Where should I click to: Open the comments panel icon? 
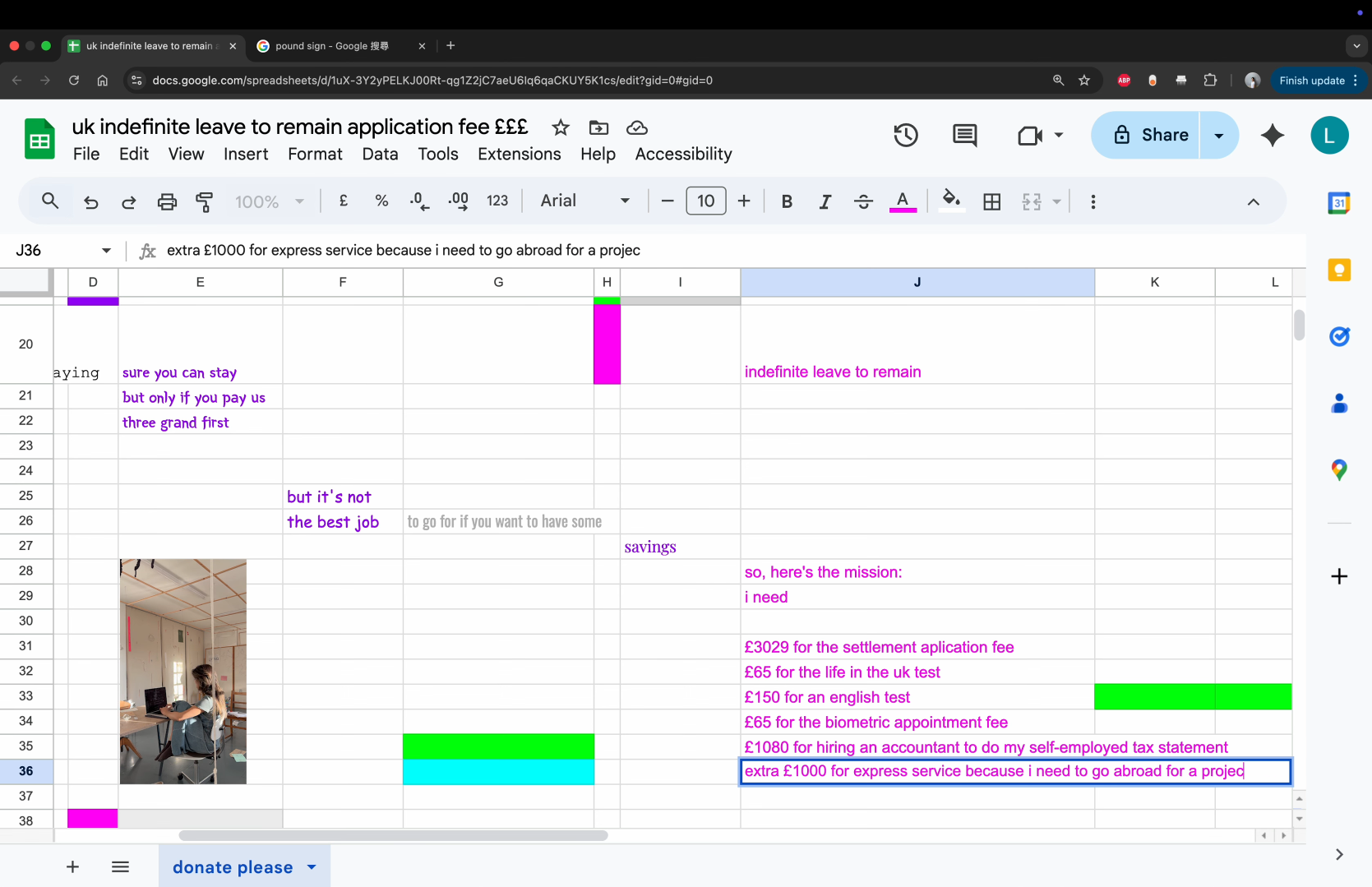tap(964, 136)
